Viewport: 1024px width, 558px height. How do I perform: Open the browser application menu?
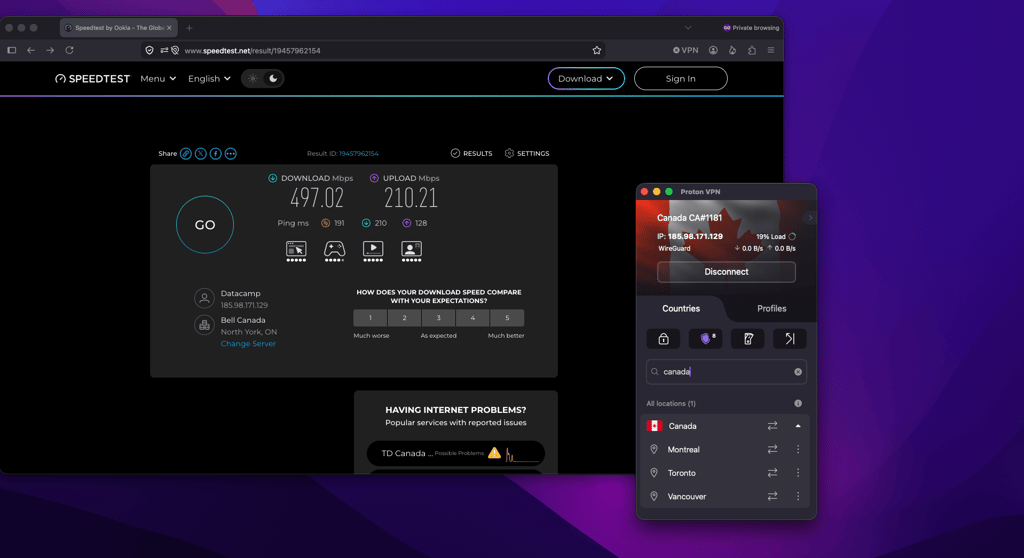(x=771, y=50)
